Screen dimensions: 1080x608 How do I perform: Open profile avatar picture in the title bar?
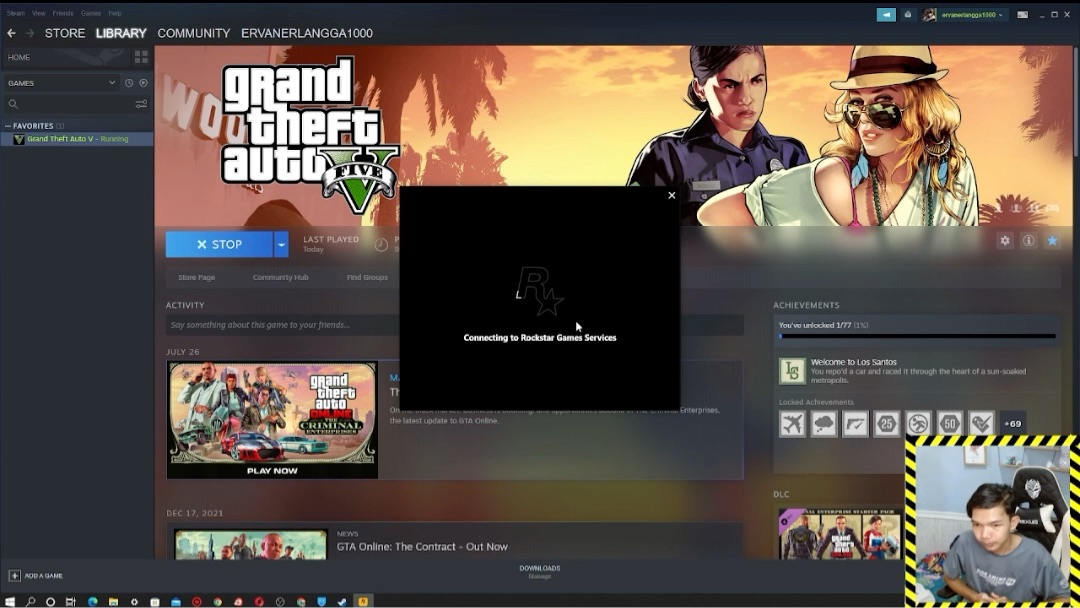tap(929, 14)
